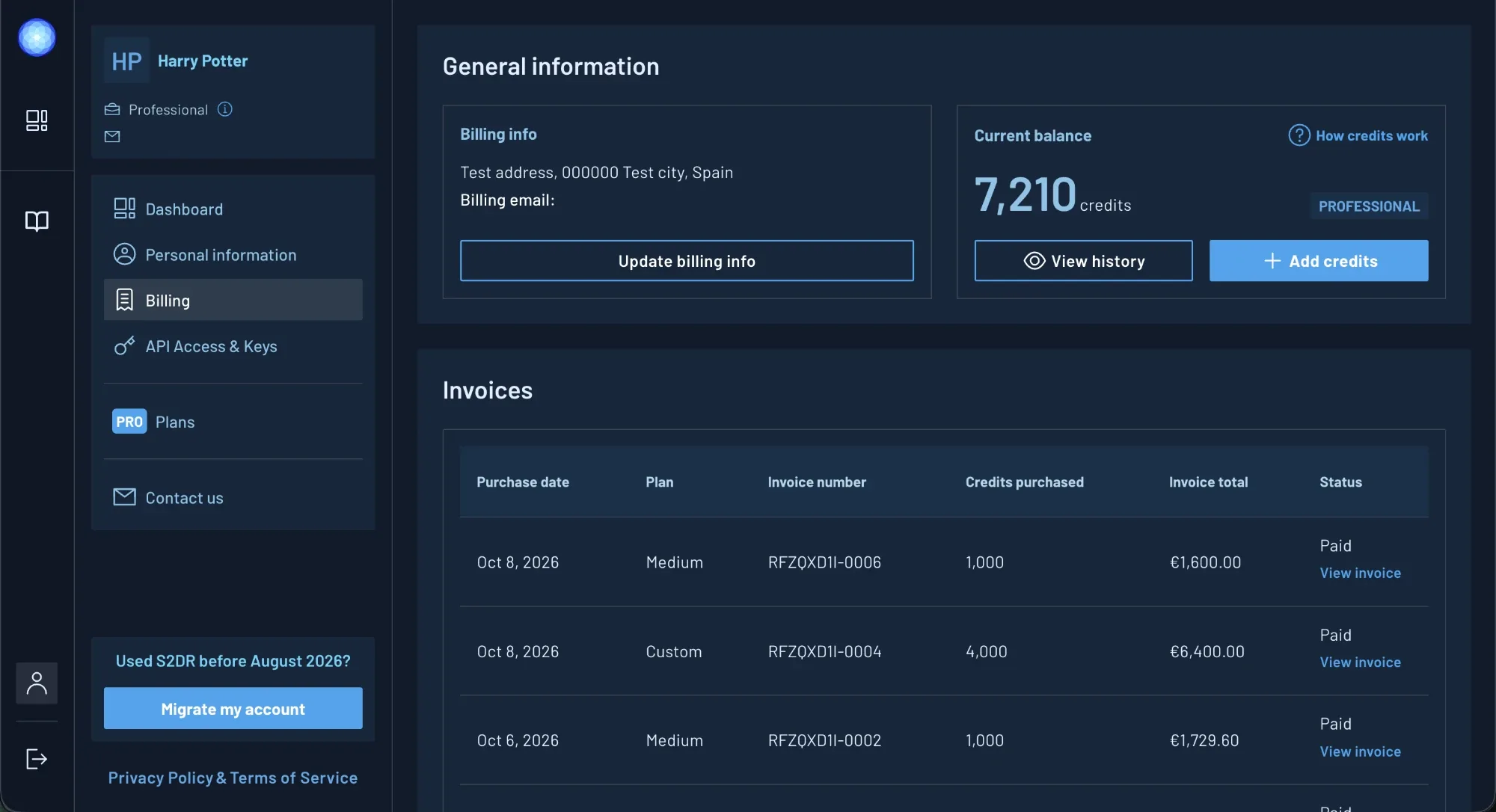This screenshot has height=812, width=1496.
Task: Click the Oct 6, 2026 purchase date
Action: pyautogui.click(x=518, y=740)
